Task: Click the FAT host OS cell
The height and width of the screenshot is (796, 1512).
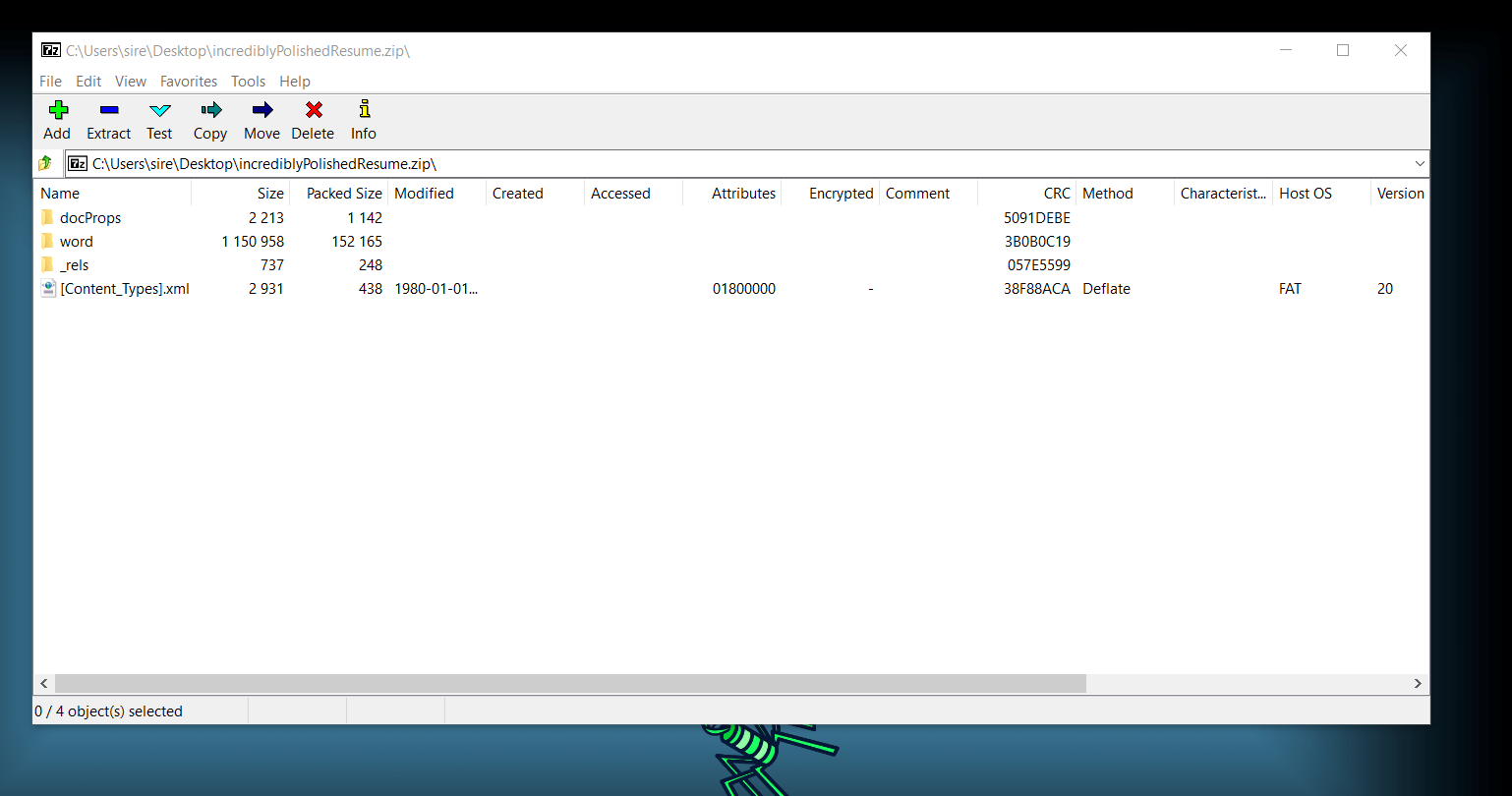Action: (1290, 289)
